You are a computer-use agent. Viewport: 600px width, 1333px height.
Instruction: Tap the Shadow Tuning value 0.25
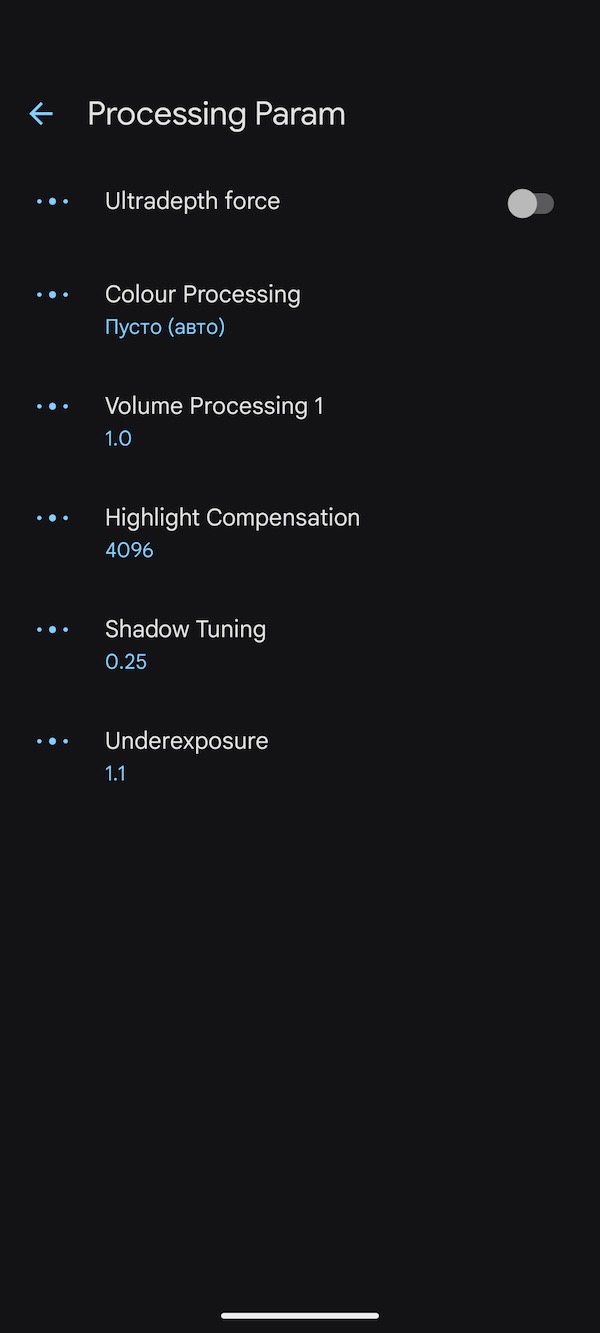coord(126,662)
